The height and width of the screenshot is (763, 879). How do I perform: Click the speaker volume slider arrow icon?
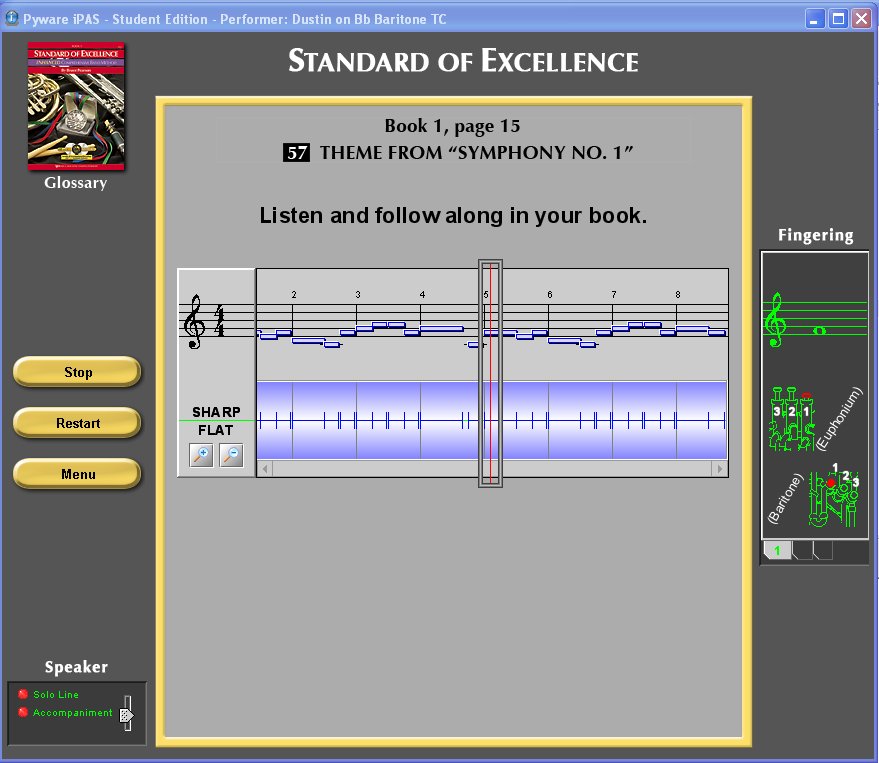click(126, 714)
